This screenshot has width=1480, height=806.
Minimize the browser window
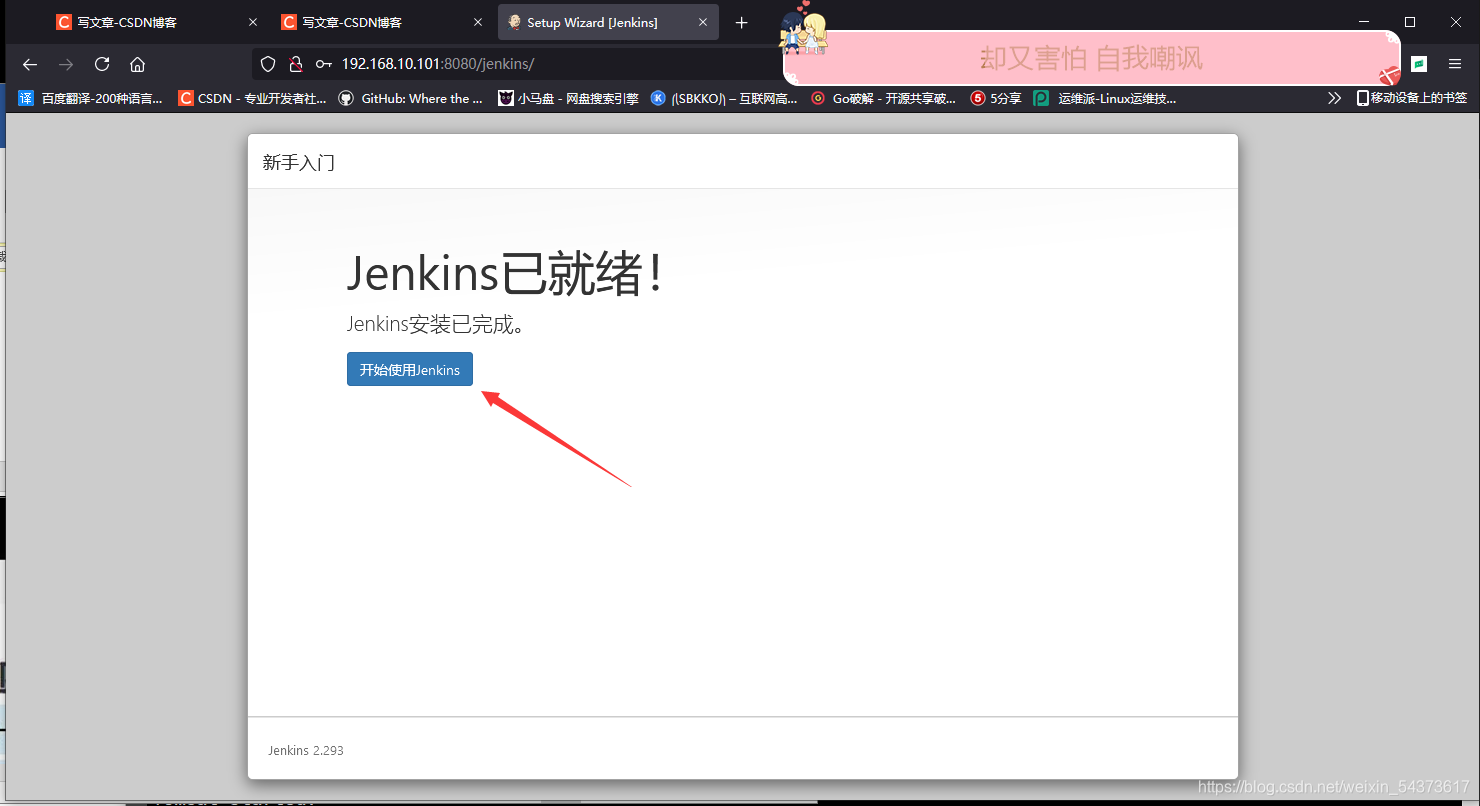pos(1364,22)
